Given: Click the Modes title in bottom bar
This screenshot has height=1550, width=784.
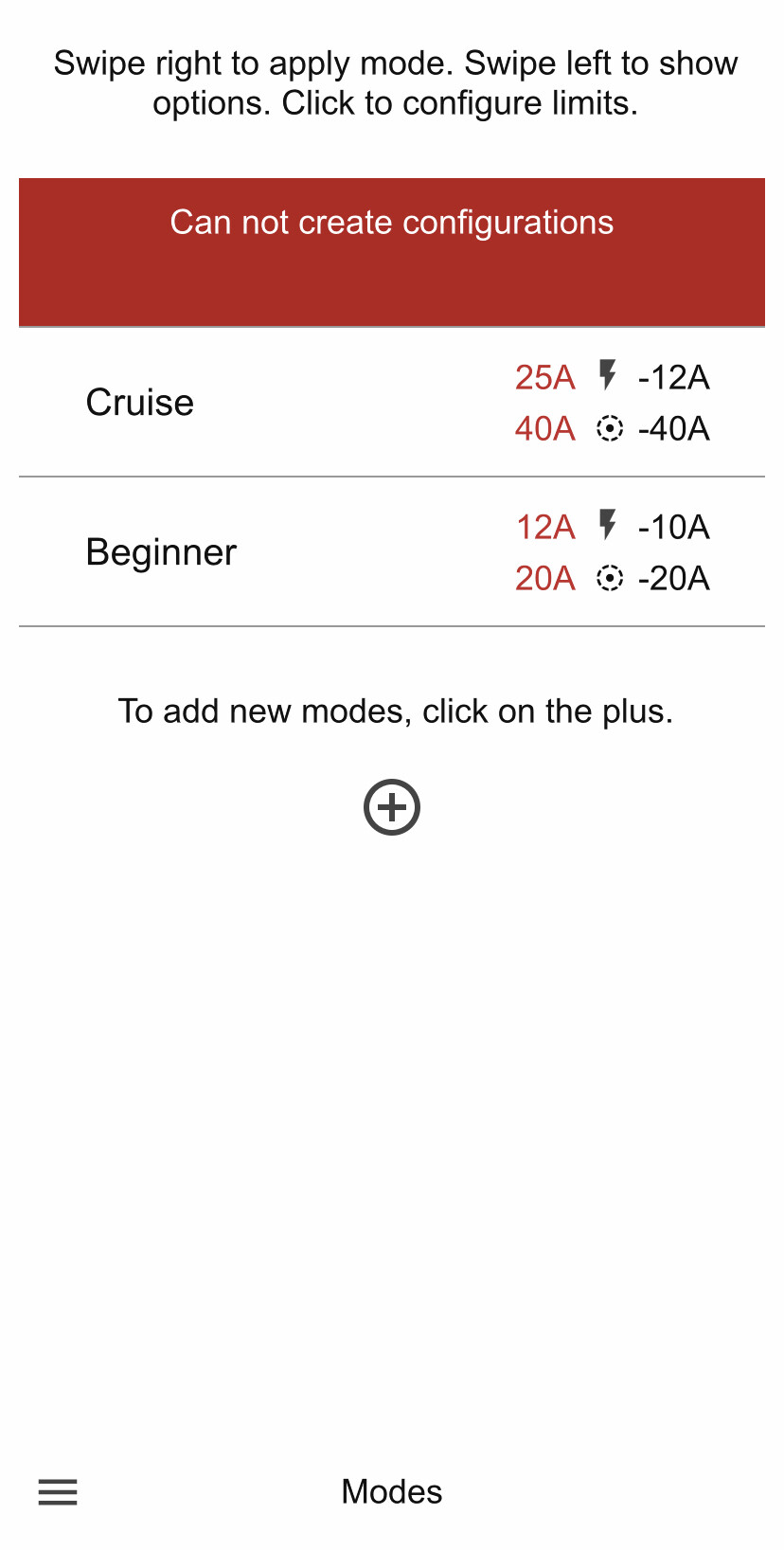Looking at the screenshot, I should (392, 1492).
